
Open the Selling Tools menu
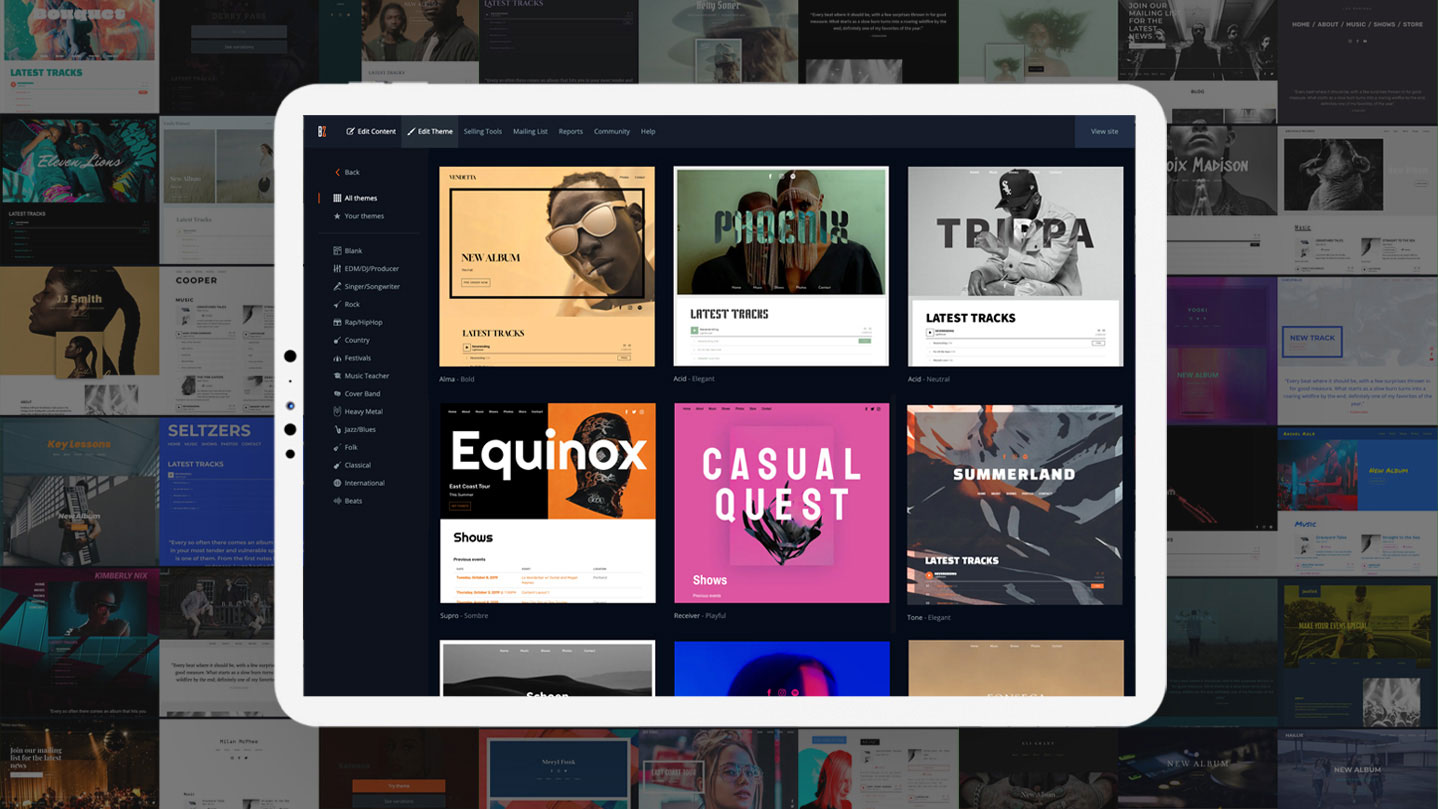(x=482, y=131)
